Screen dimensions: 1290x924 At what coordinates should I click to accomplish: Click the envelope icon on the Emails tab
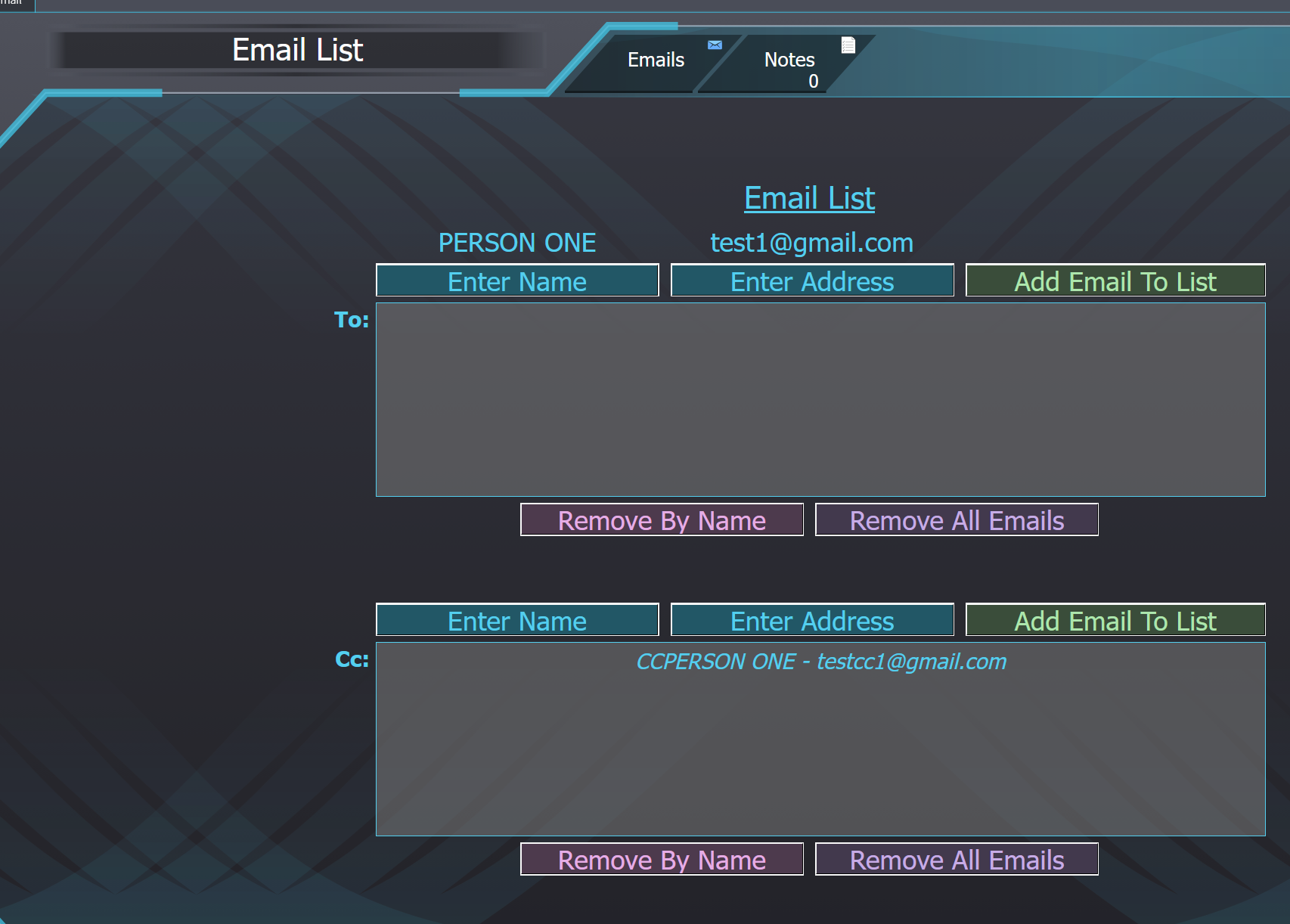pyautogui.click(x=715, y=44)
